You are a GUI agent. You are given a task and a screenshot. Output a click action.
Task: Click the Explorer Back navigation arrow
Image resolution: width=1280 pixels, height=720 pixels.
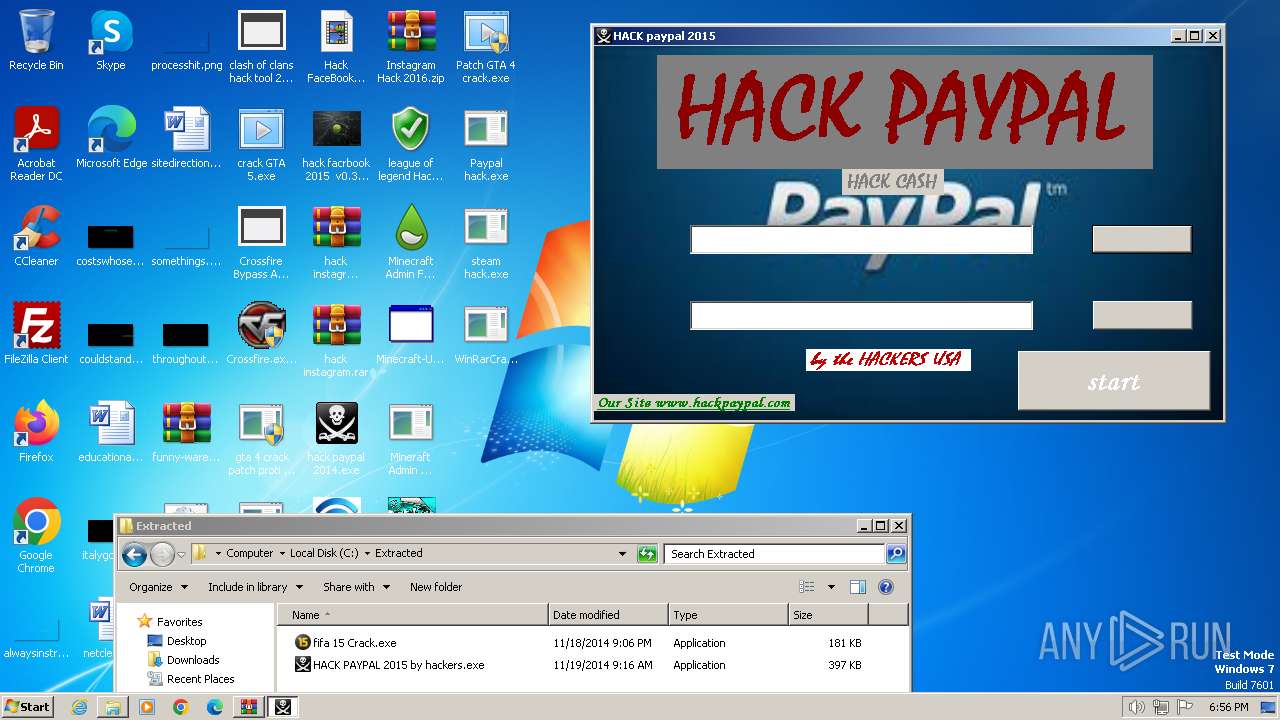134,553
